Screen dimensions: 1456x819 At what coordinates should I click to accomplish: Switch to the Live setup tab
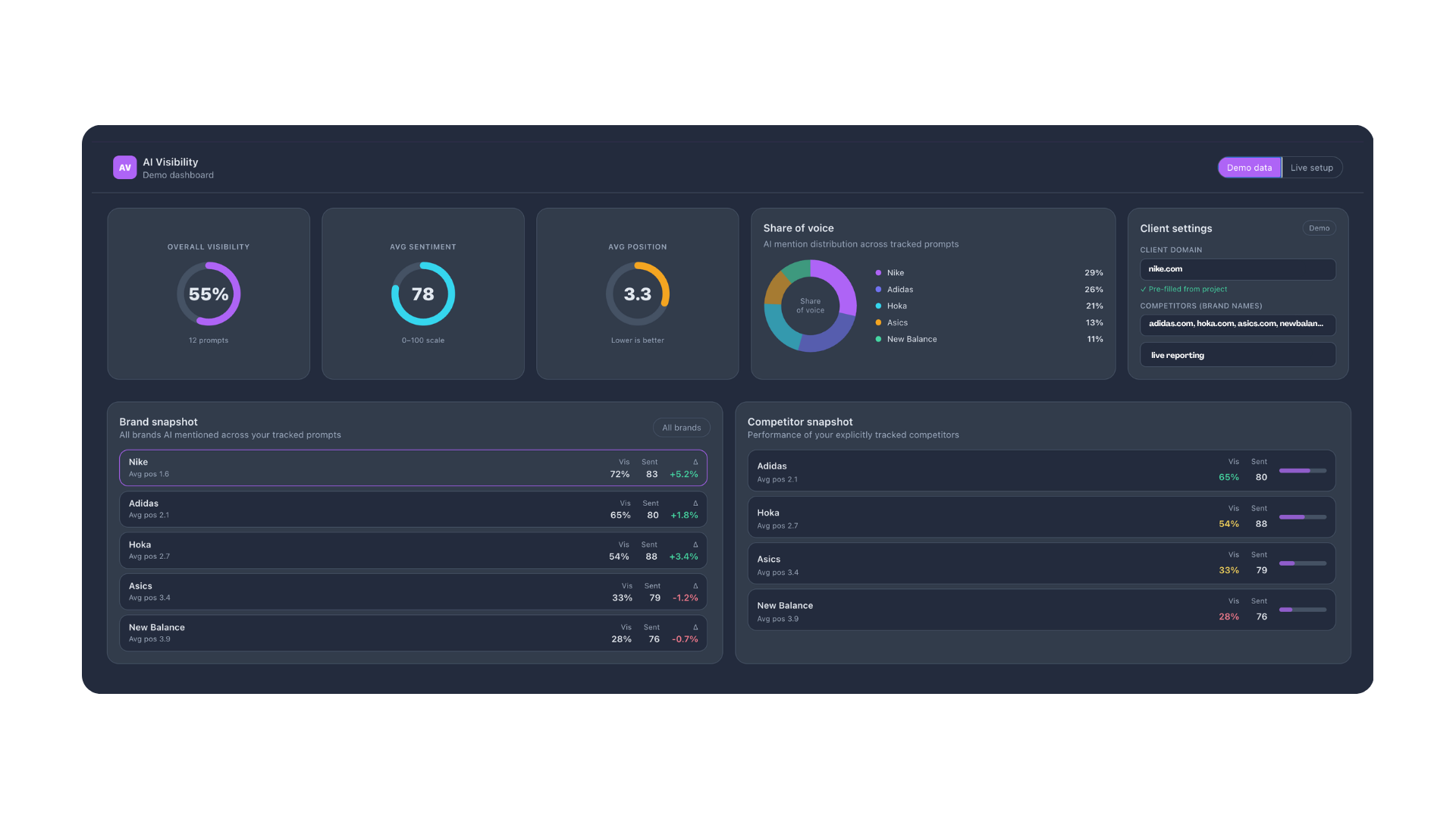coord(1311,168)
